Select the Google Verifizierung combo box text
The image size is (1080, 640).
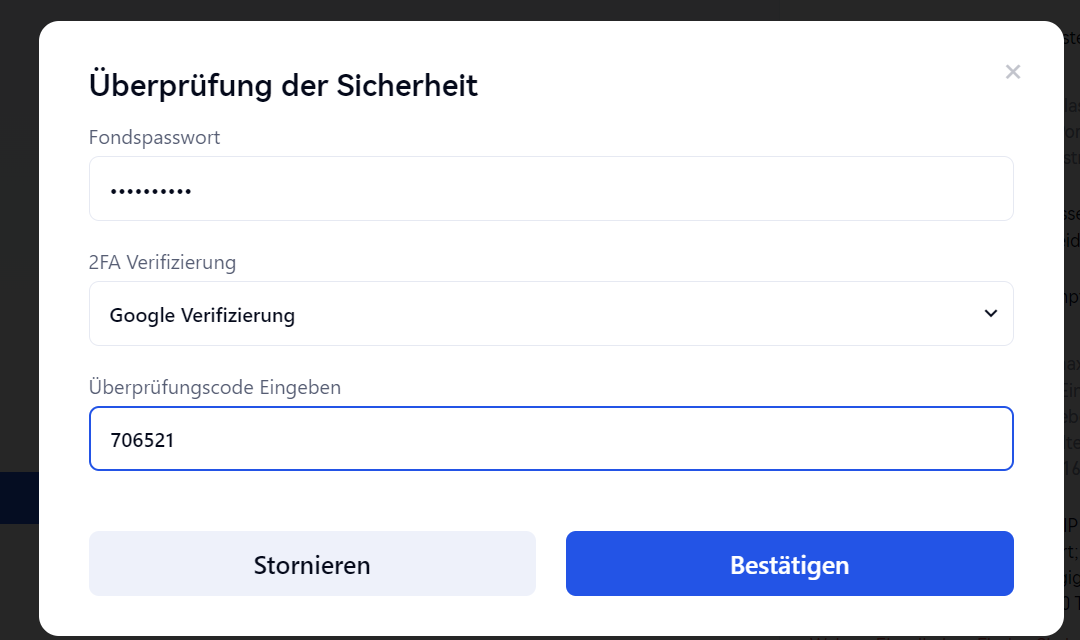[202, 316]
